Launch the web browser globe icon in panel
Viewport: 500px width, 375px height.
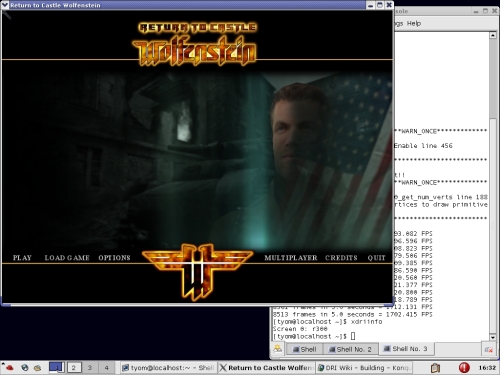click(25, 367)
